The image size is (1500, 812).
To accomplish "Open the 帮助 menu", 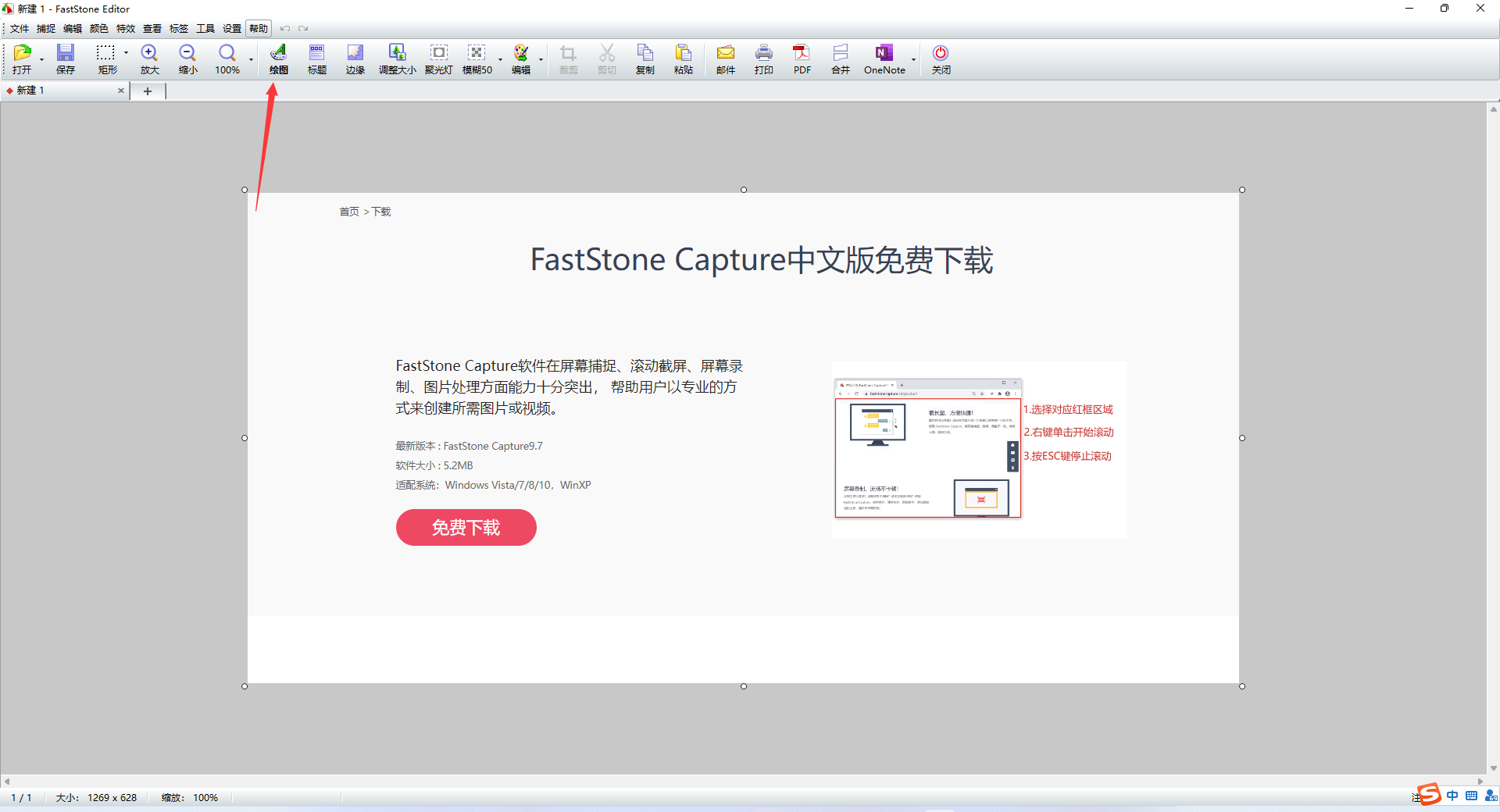I will click(x=258, y=28).
